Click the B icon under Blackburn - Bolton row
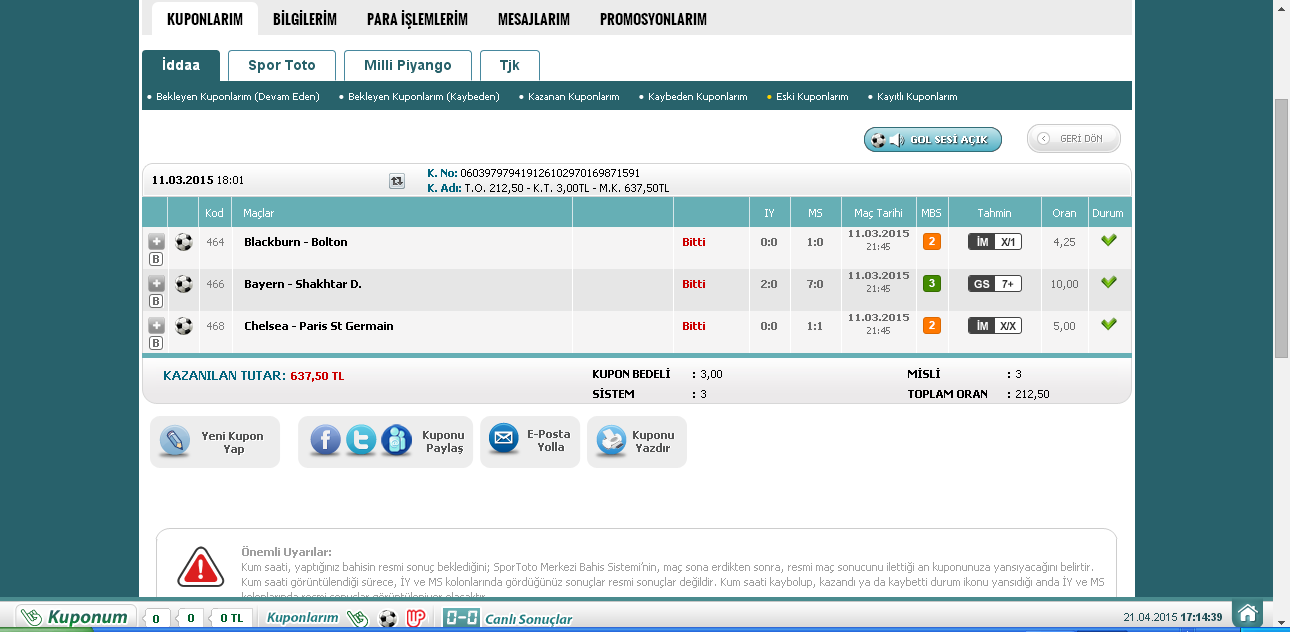 [156, 259]
